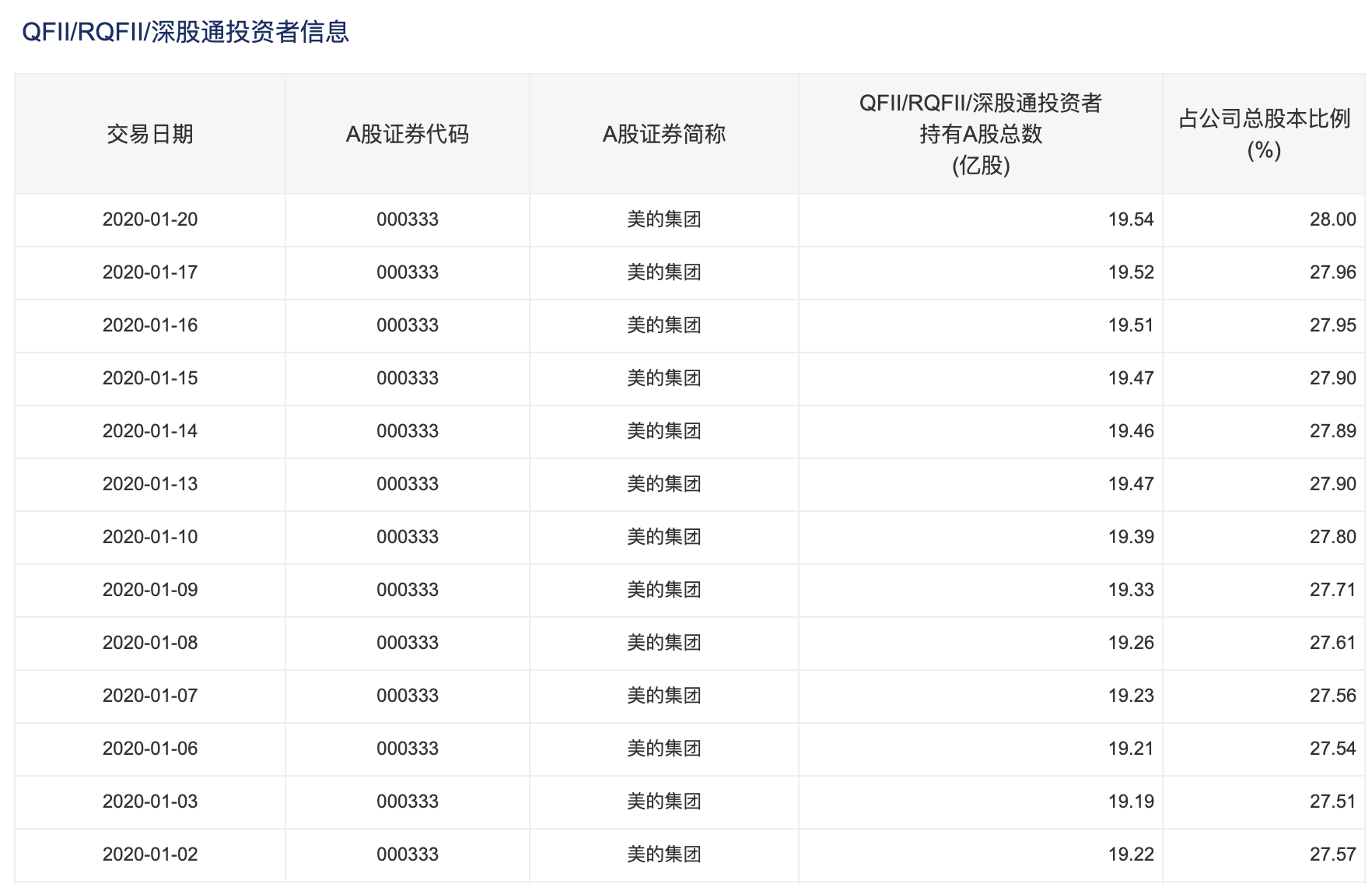Click percentage value 27.95
Image resolution: width=1372 pixels, height=884 pixels.
1333,325
